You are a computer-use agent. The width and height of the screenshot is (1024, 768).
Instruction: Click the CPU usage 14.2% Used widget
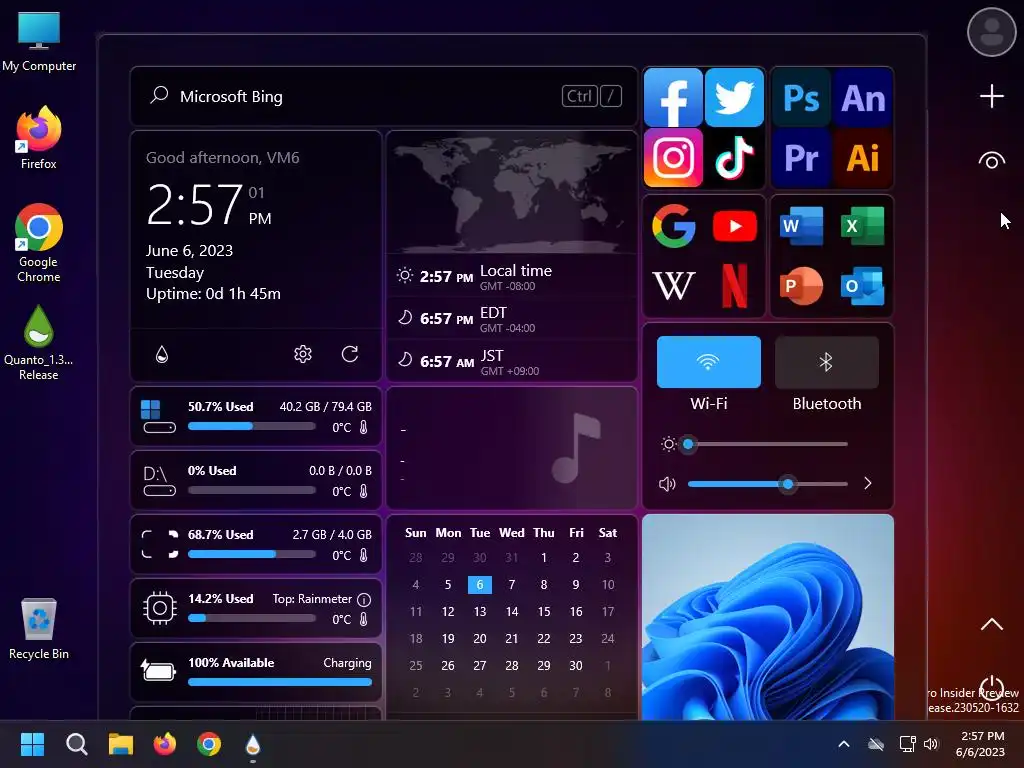(x=256, y=608)
